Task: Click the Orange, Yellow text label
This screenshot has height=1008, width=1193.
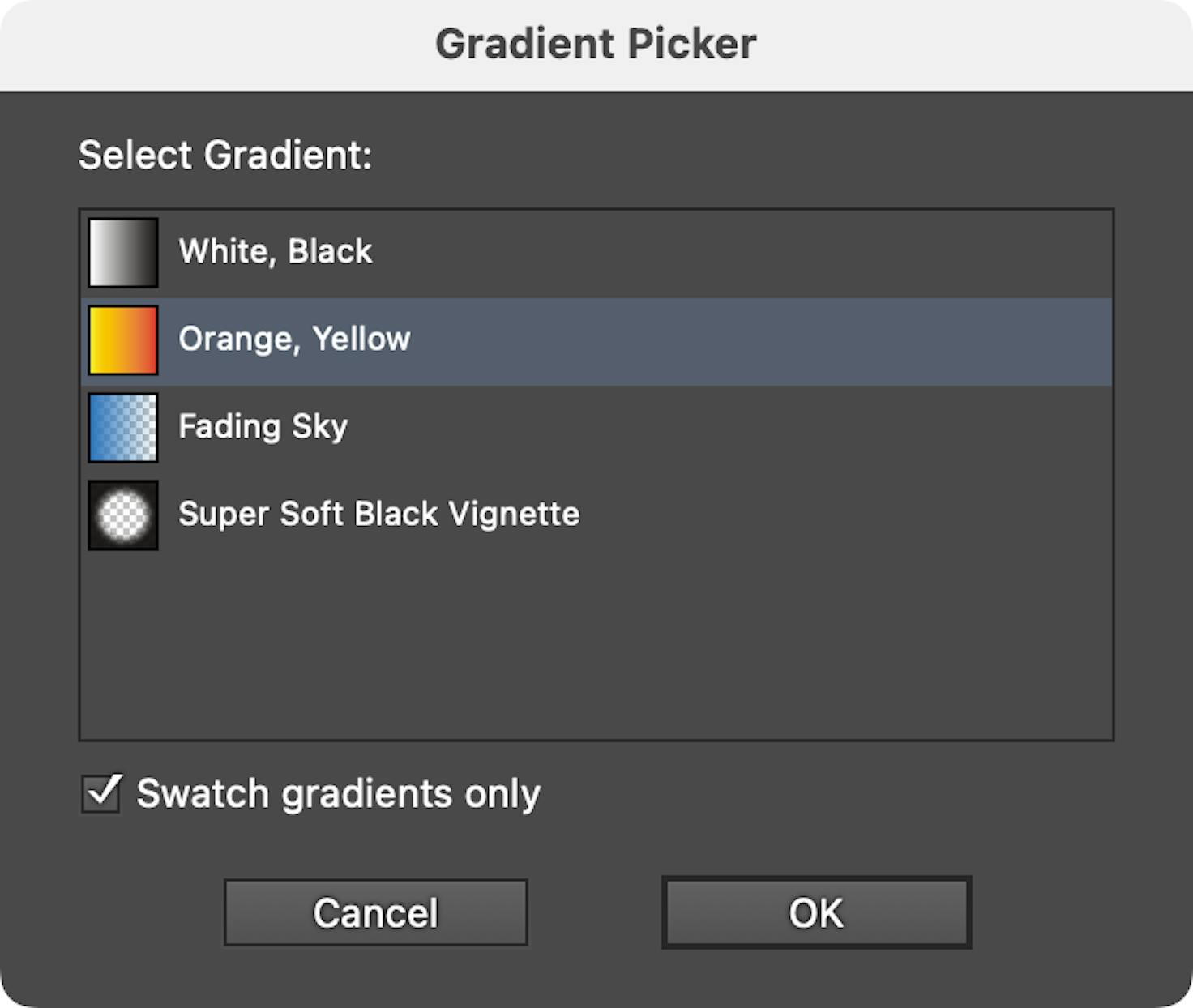Action: (295, 339)
